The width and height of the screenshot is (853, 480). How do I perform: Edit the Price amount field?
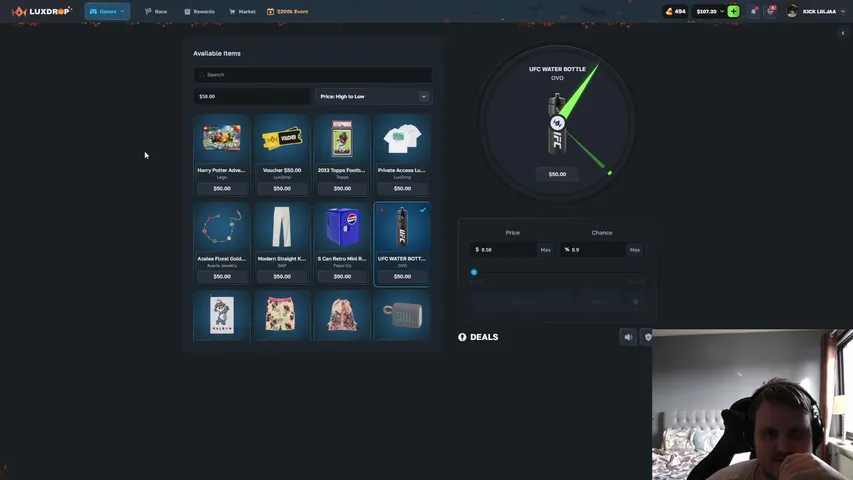point(504,250)
